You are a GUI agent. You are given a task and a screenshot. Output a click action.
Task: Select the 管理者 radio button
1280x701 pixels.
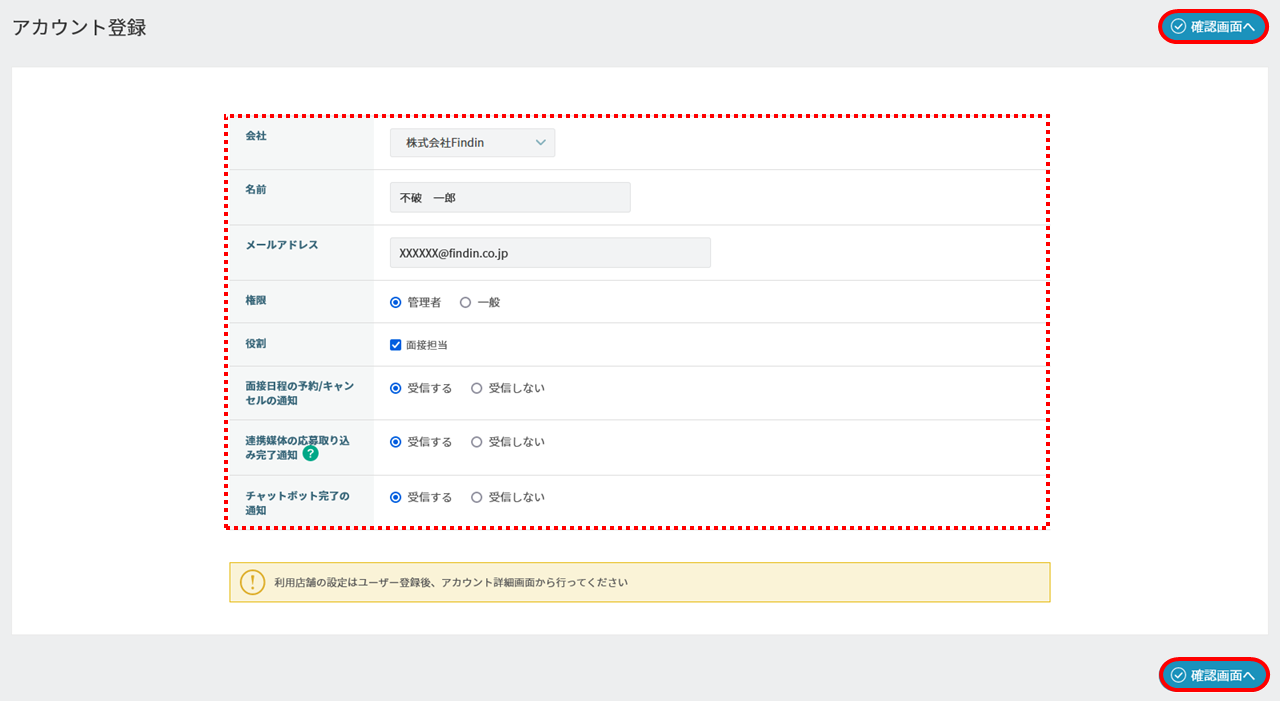coord(396,302)
